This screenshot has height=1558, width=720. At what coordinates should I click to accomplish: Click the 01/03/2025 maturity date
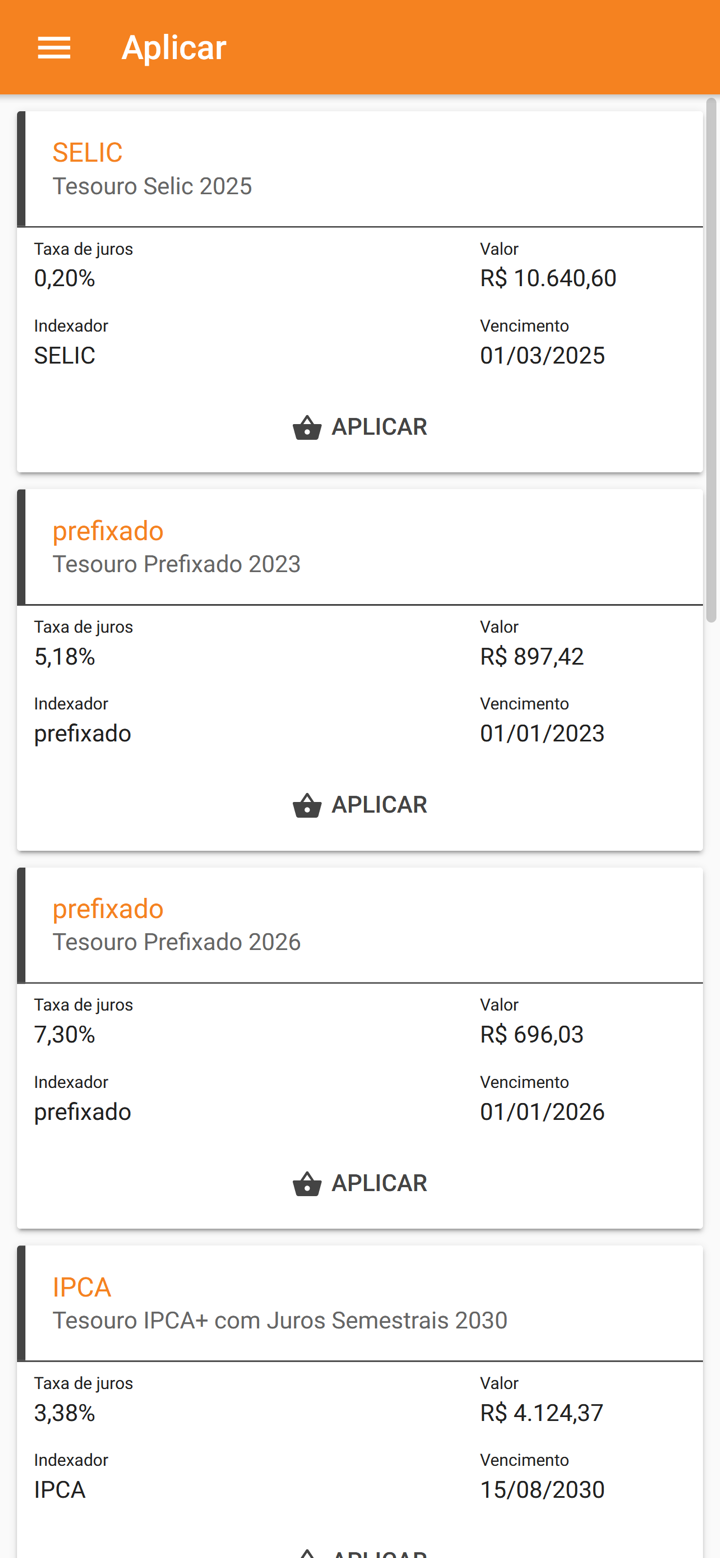coord(542,356)
